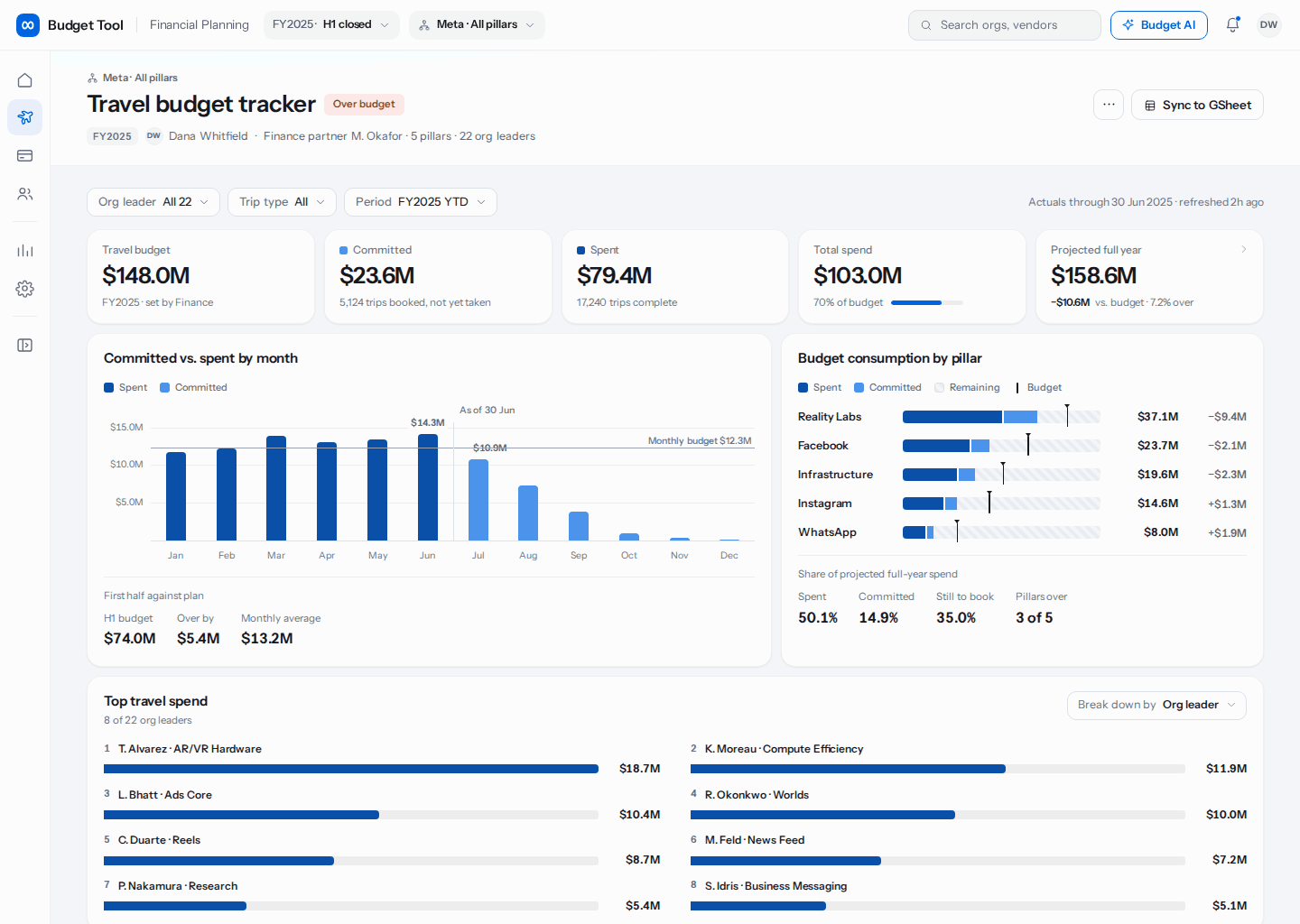Image resolution: width=1300 pixels, height=924 pixels.
Task: Click the WhatsApp pillar consumption bar
Action: point(1001,532)
